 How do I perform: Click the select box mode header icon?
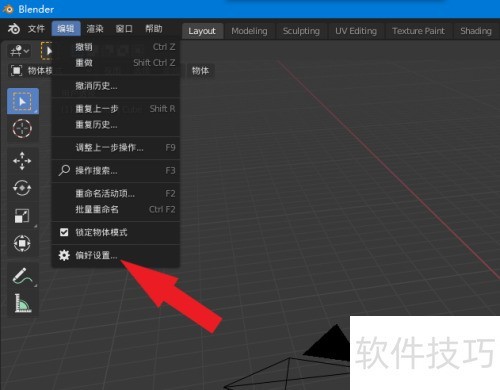click(x=47, y=51)
